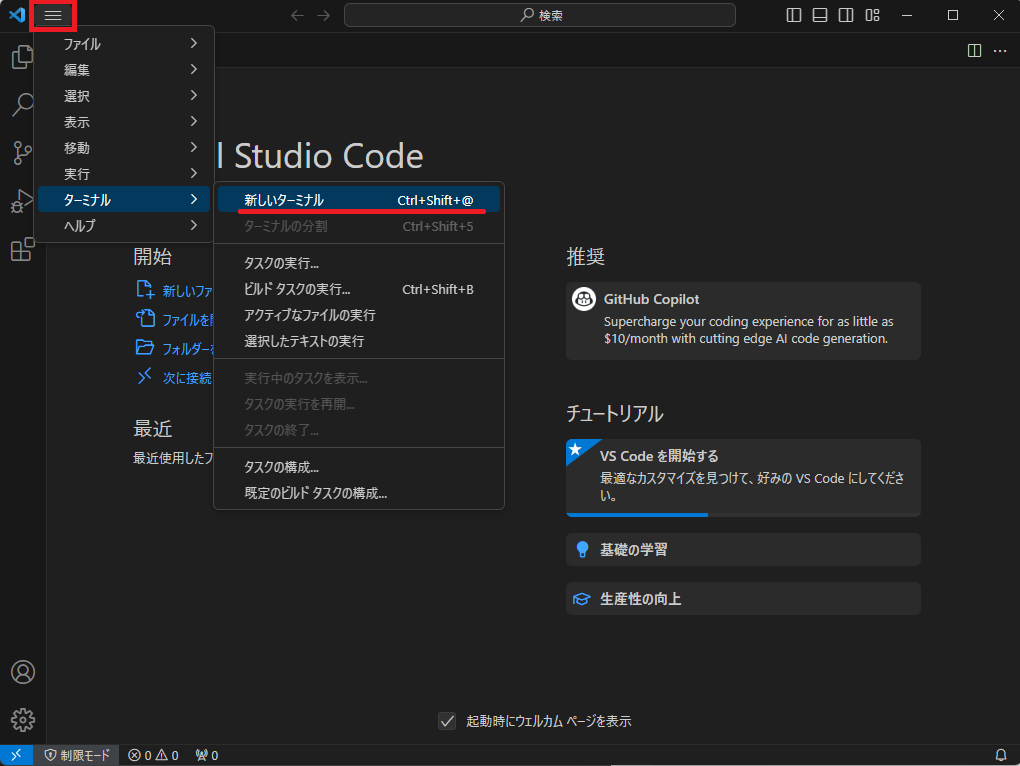
Task: Open the Manage gear icon
Action: pos(23,720)
